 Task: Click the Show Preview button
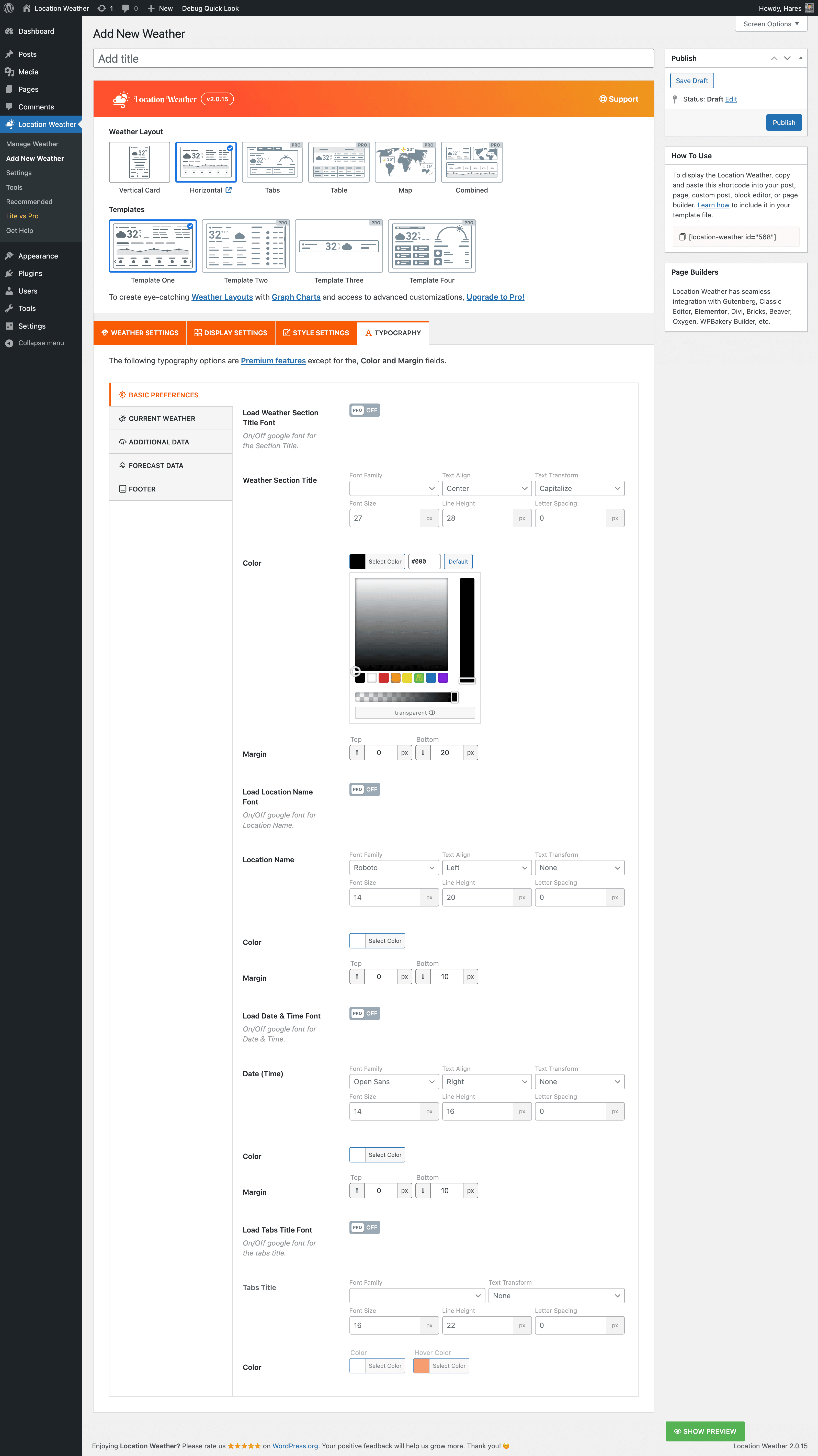705,1431
